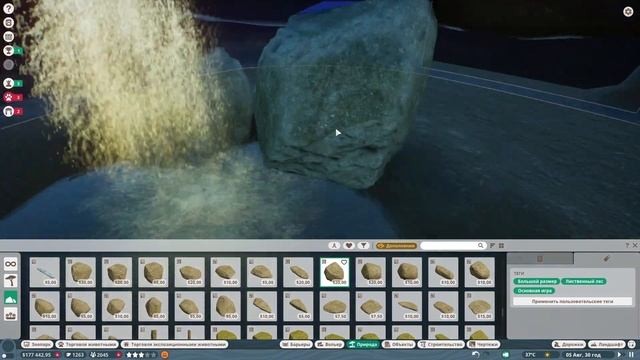This screenshot has height=360, width=640.
Task: Click the in-game date display in status bar
Action: coord(584,355)
